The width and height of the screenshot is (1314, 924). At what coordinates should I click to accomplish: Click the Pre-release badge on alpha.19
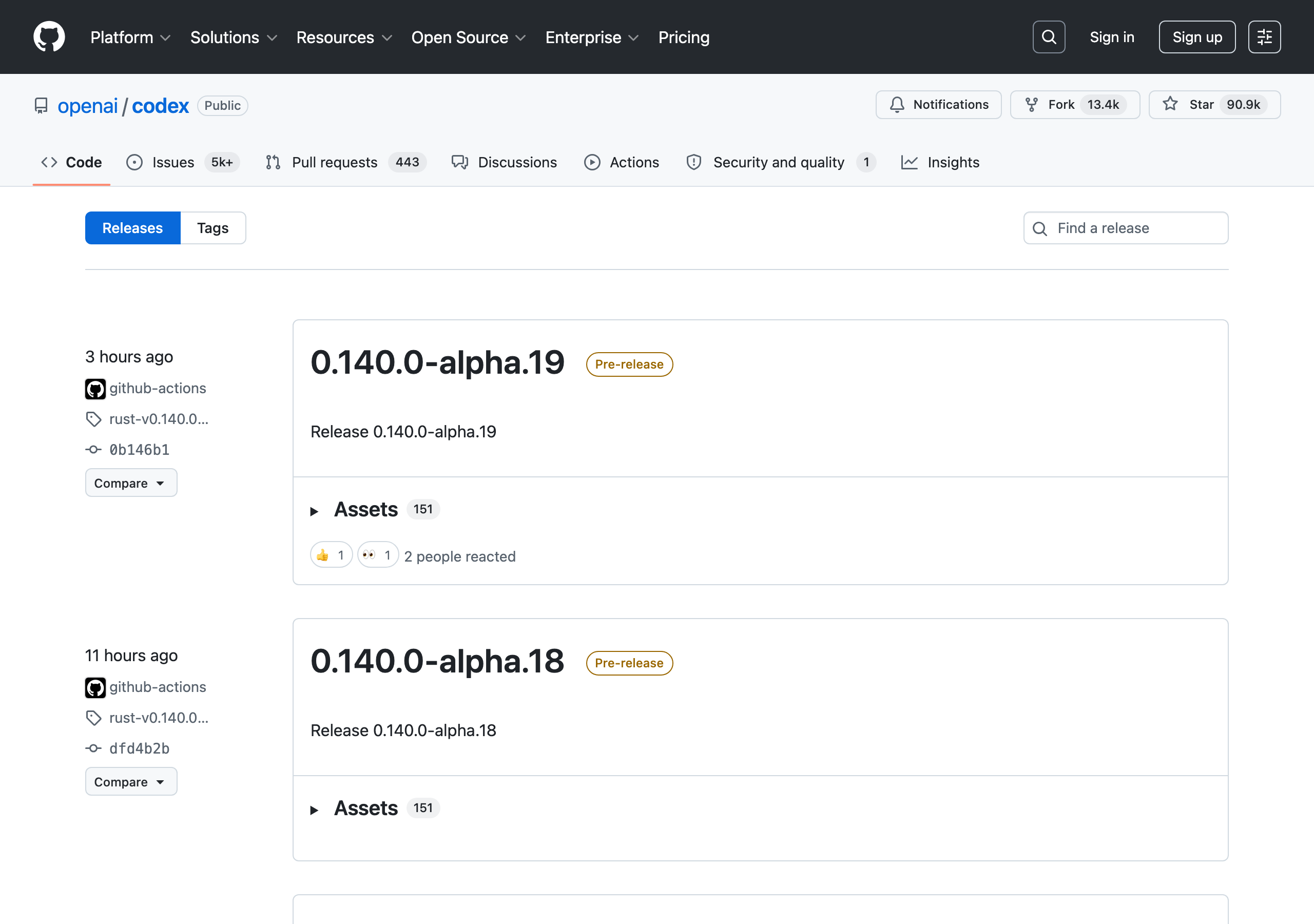click(629, 364)
